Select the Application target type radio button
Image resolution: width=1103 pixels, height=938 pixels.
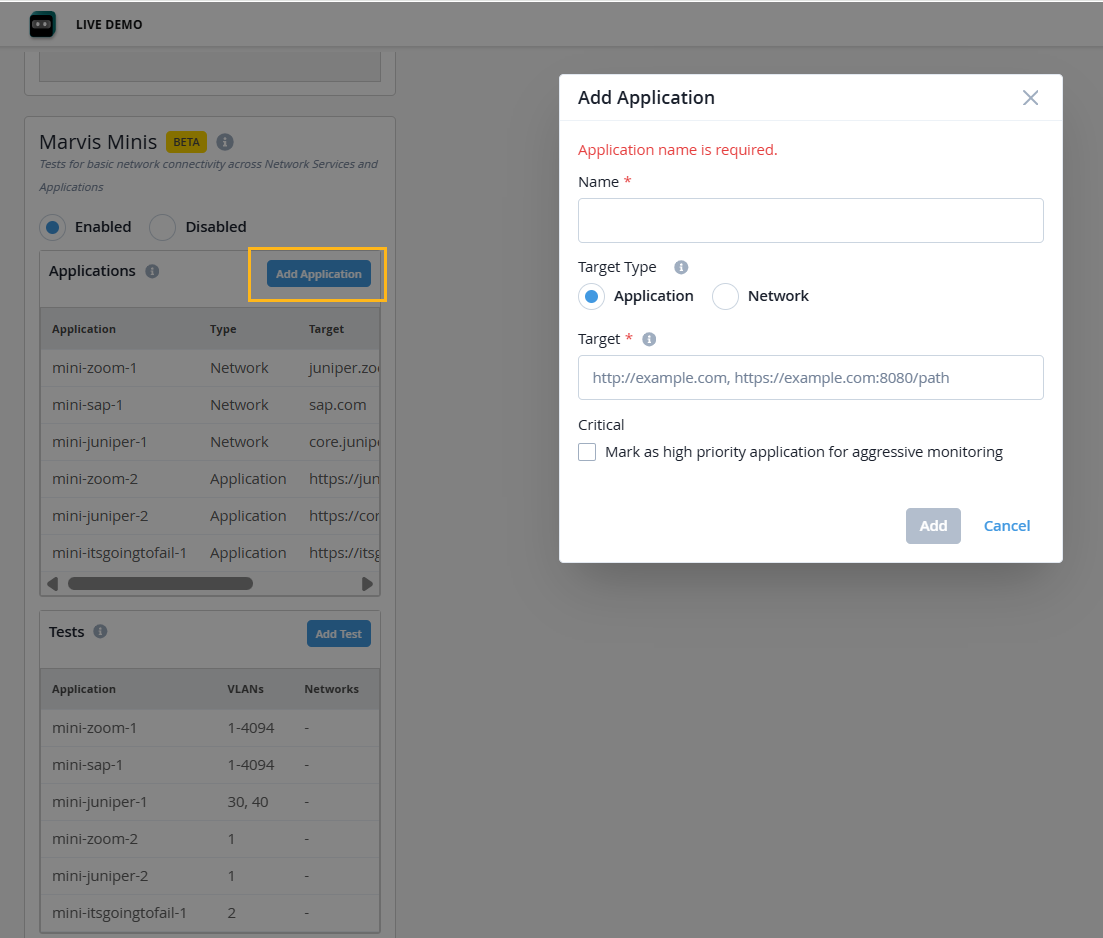point(591,296)
